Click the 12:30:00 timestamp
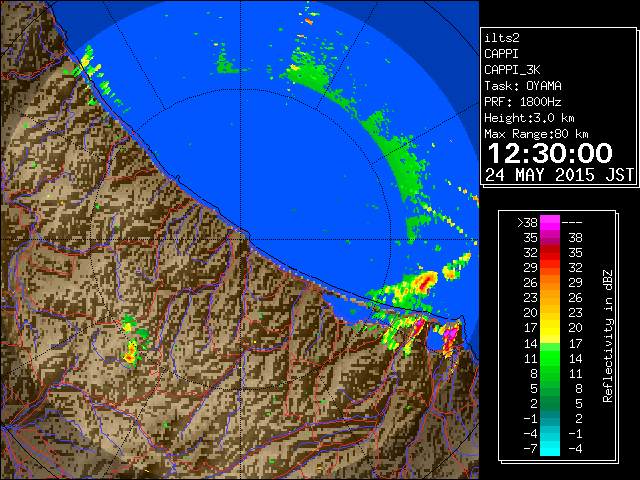 [550, 153]
